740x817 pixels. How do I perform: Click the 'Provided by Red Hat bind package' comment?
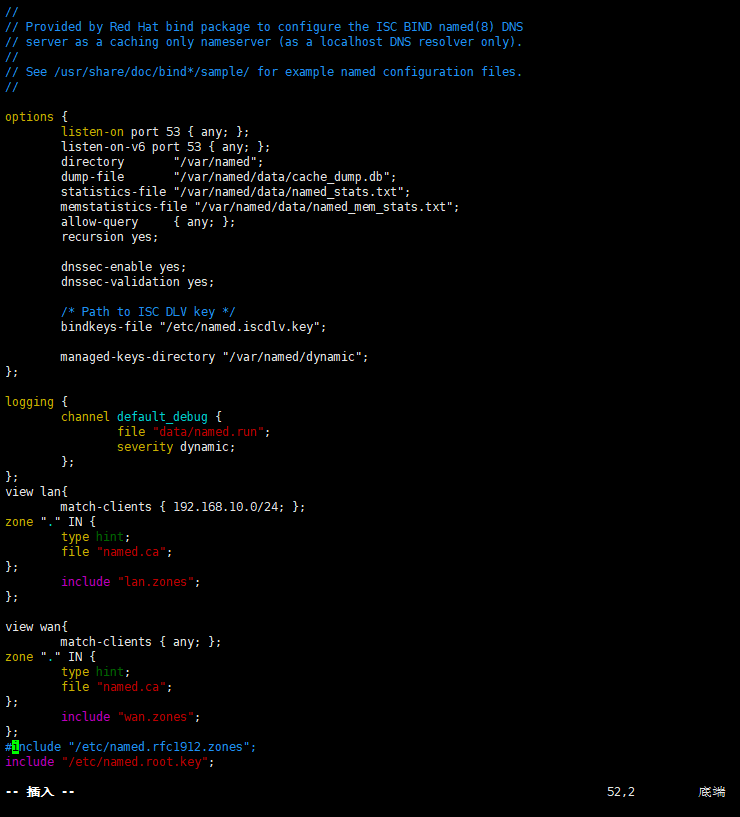tap(264, 27)
